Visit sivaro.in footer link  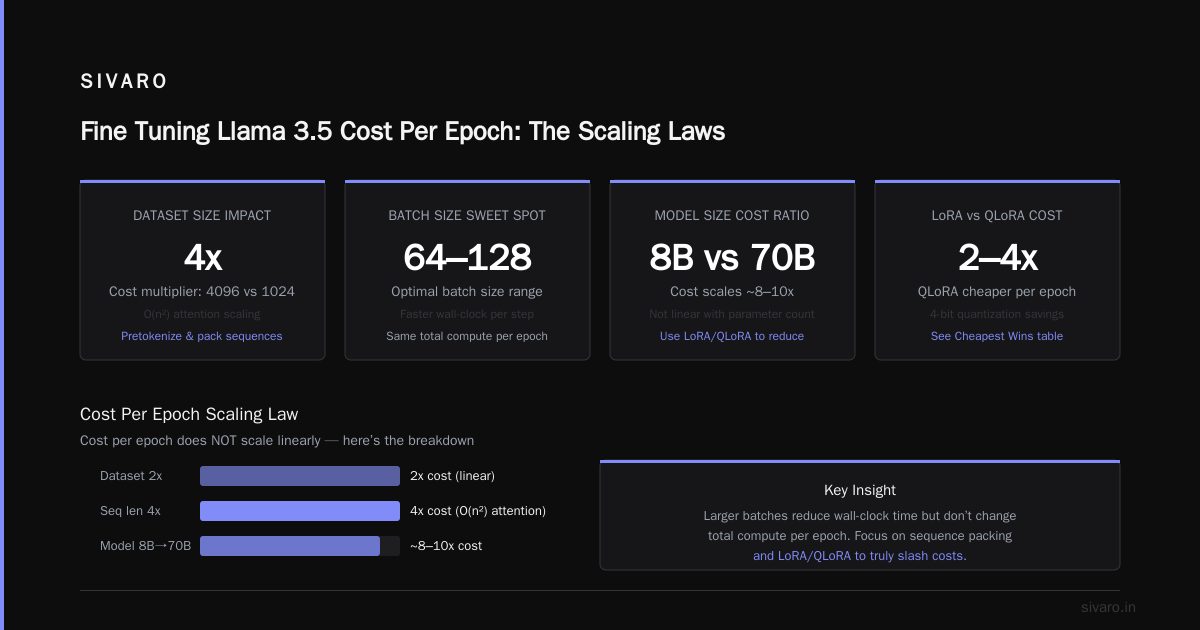[1108, 607]
